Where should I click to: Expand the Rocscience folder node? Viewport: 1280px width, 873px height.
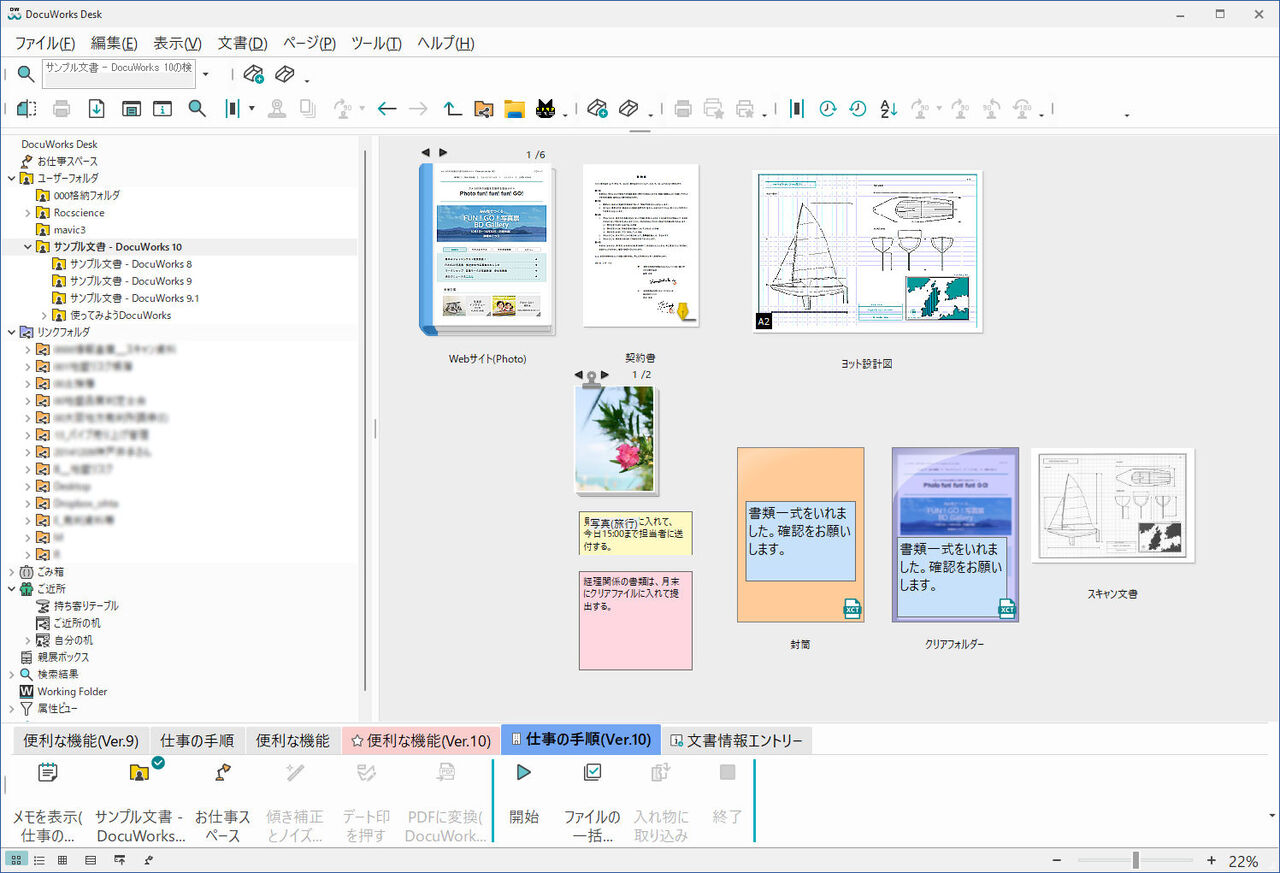coord(27,213)
